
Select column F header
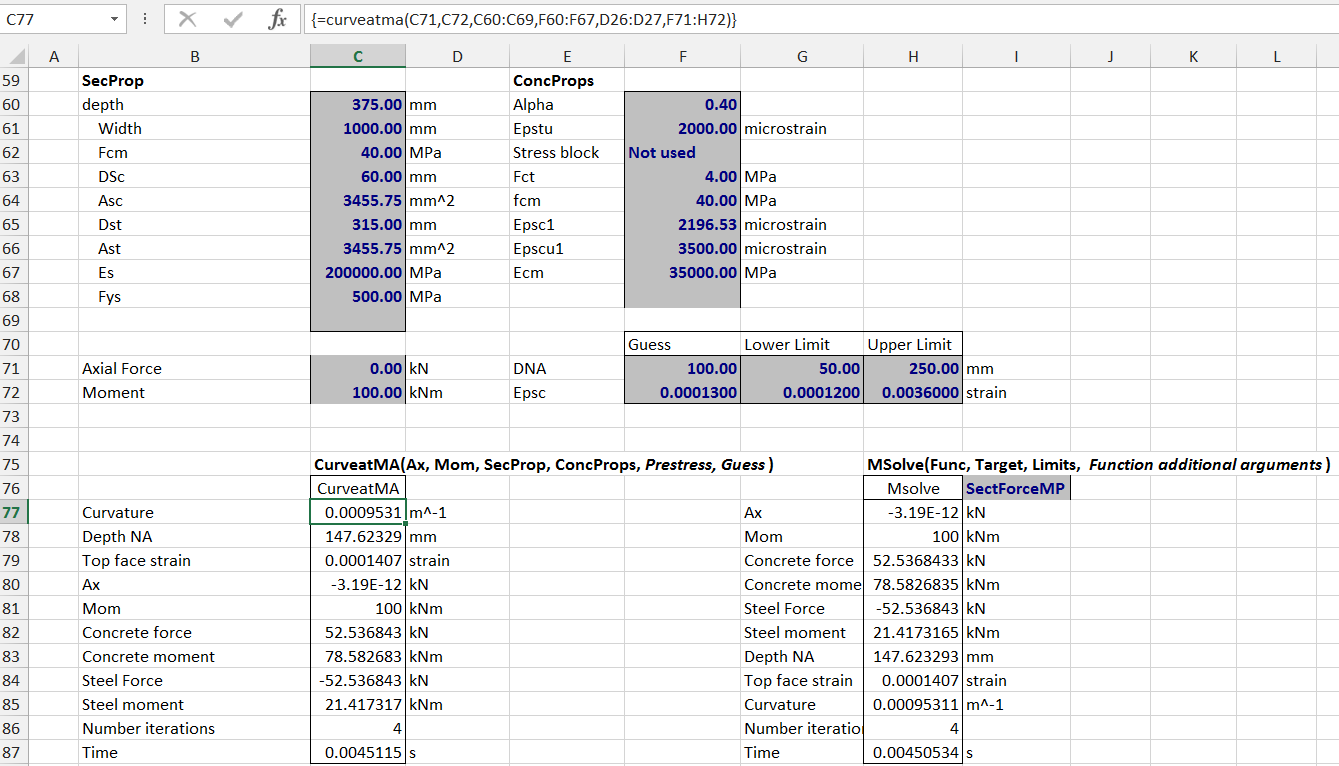coord(682,58)
